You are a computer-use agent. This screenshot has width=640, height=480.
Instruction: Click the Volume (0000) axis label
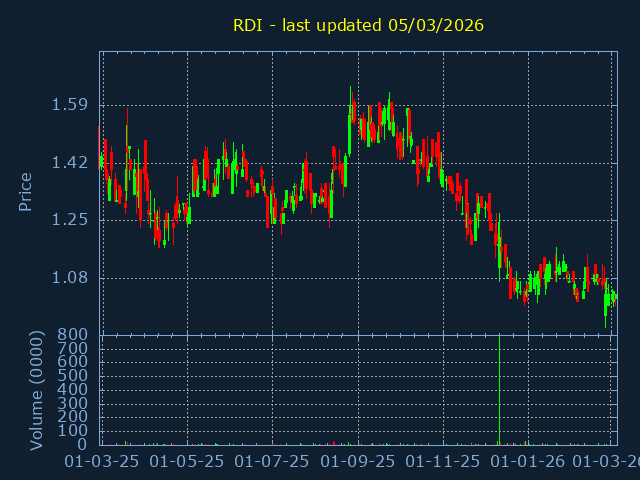[37, 392]
